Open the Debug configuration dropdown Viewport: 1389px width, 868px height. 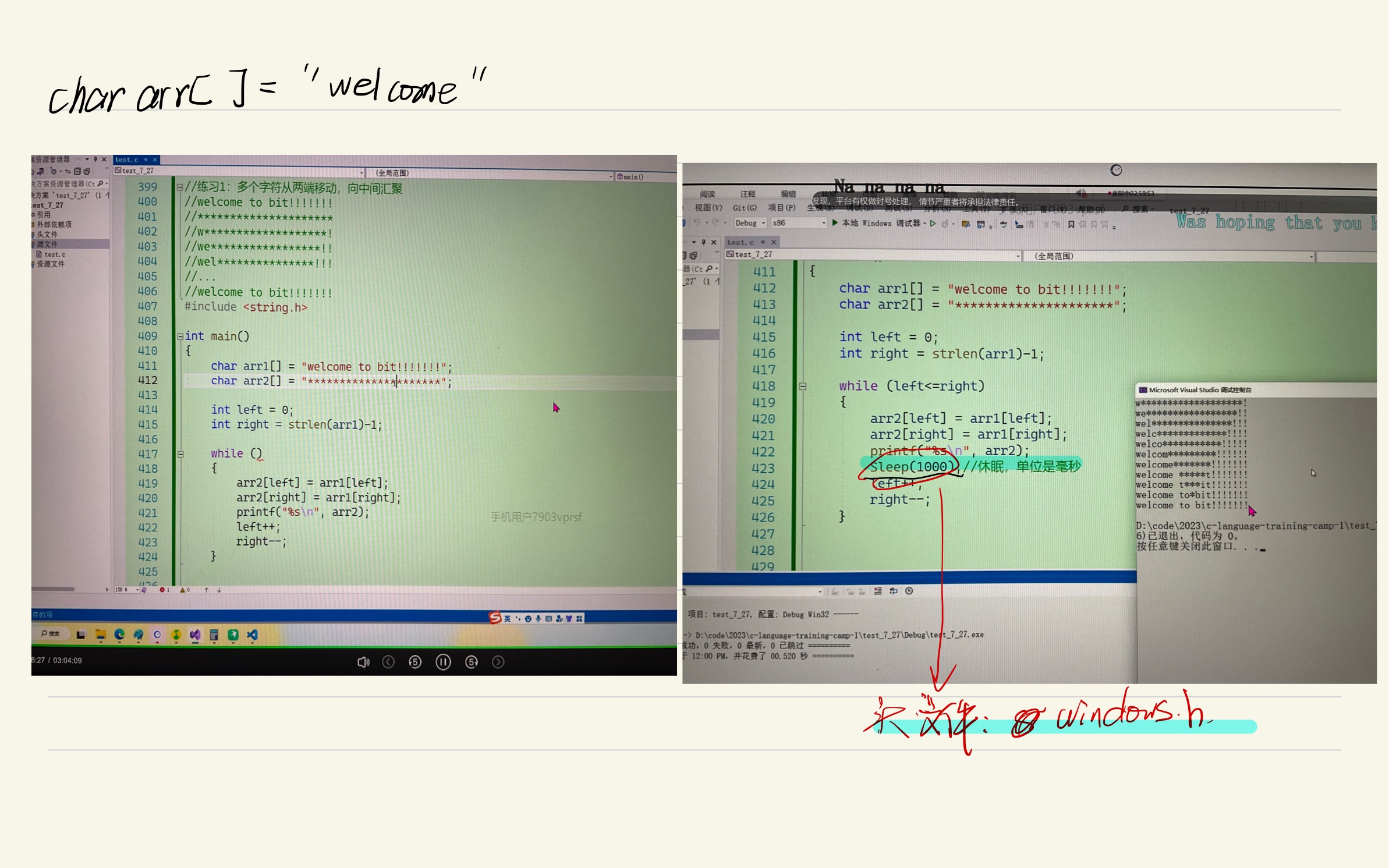point(750,223)
